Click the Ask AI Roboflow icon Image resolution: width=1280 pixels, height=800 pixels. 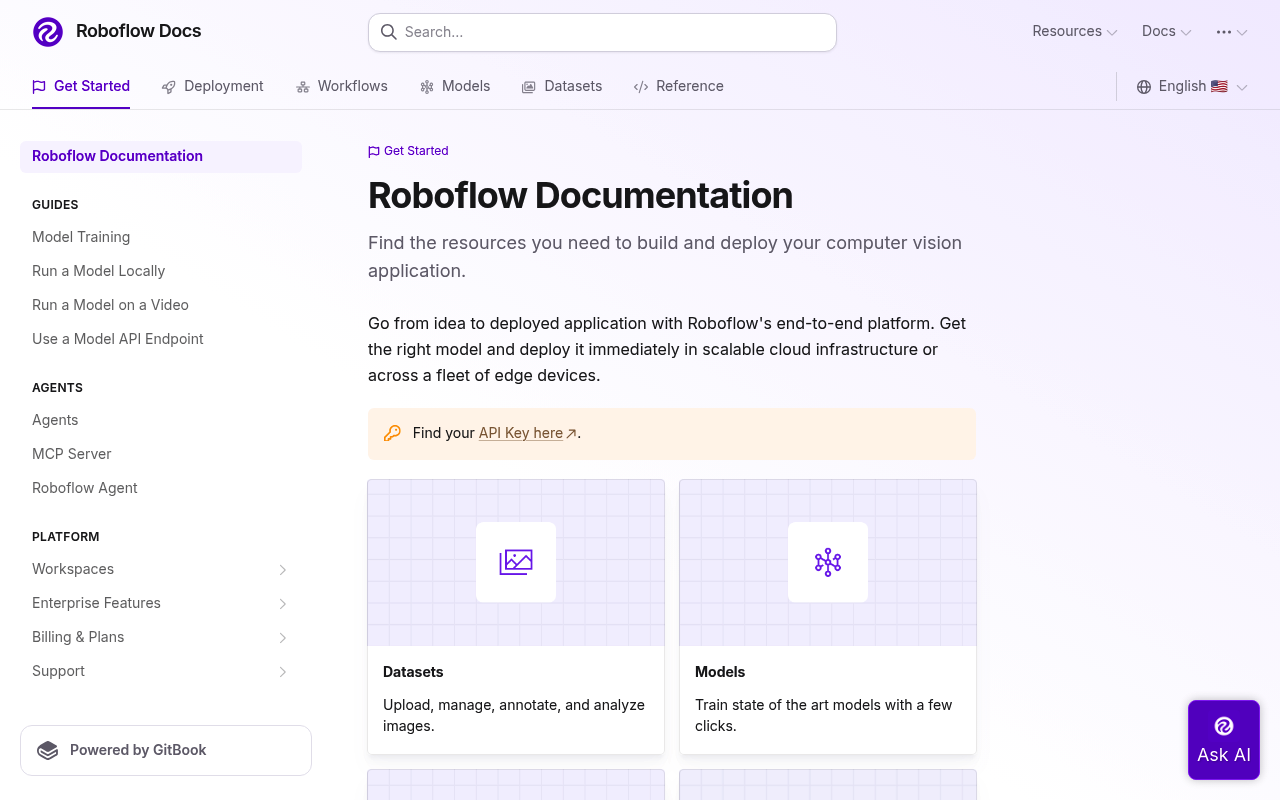tap(1224, 726)
